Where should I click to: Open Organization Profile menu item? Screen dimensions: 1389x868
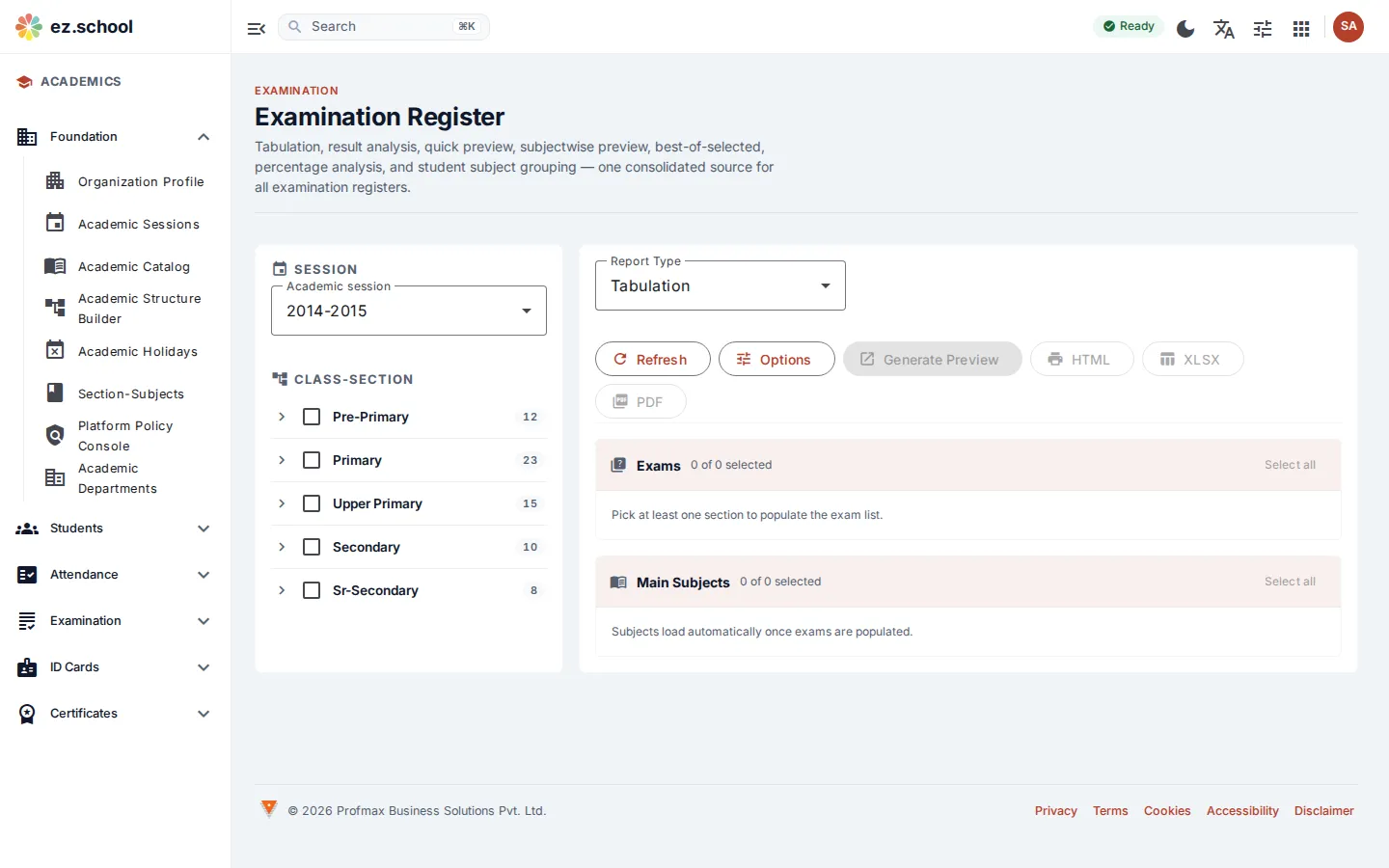click(x=126, y=181)
